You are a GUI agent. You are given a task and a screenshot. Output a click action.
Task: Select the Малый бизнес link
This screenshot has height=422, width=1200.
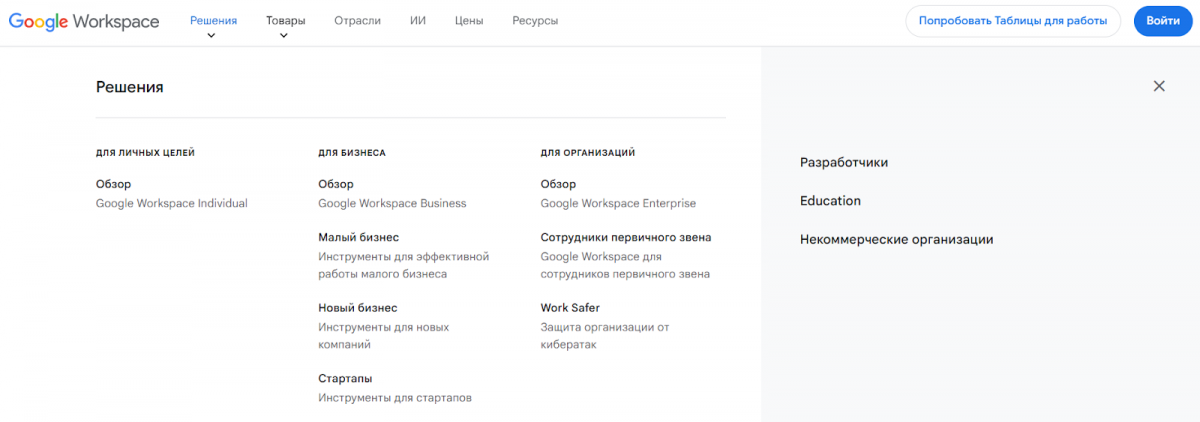pyautogui.click(x=358, y=238)
